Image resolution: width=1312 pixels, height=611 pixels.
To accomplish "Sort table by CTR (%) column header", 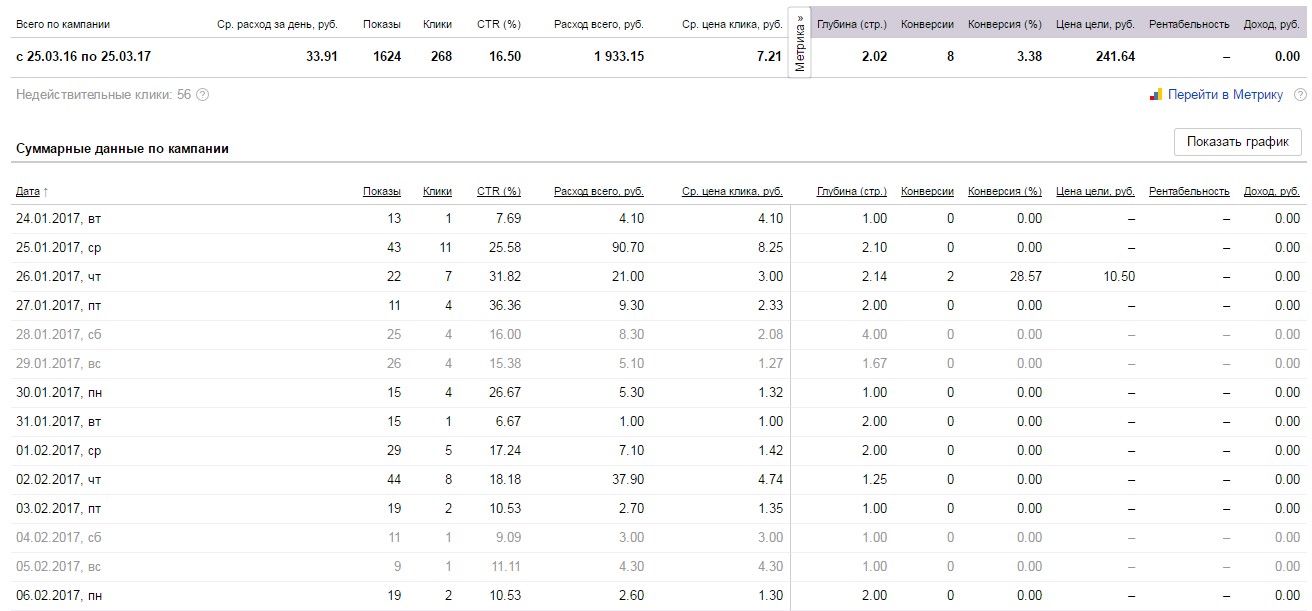I will tap(499, 191).
